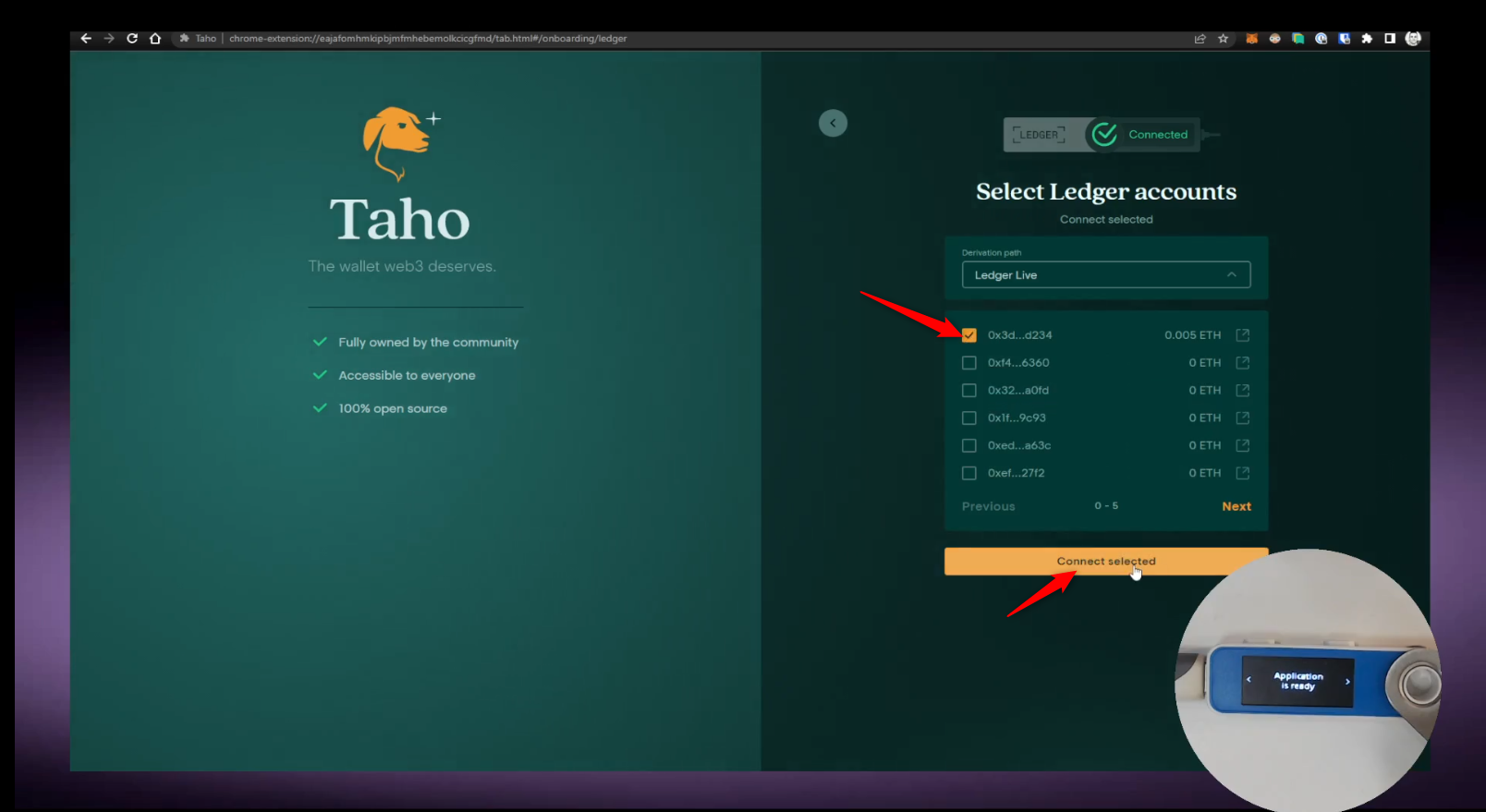Open 0xef...27f2 external link icon

pyautogui.click(x=1242, y=473)
